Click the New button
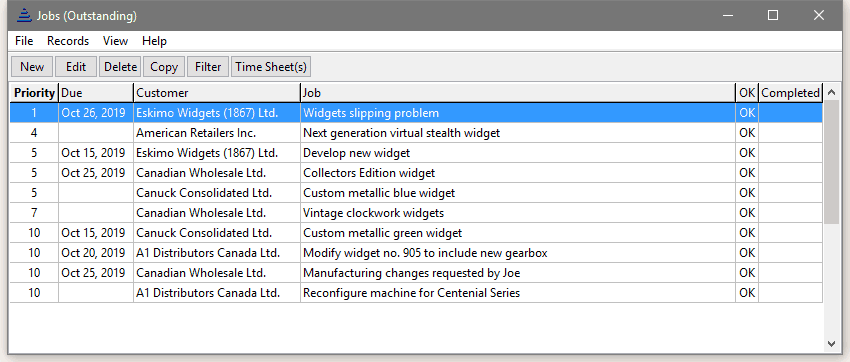850x362 pixels. point(32,67)
